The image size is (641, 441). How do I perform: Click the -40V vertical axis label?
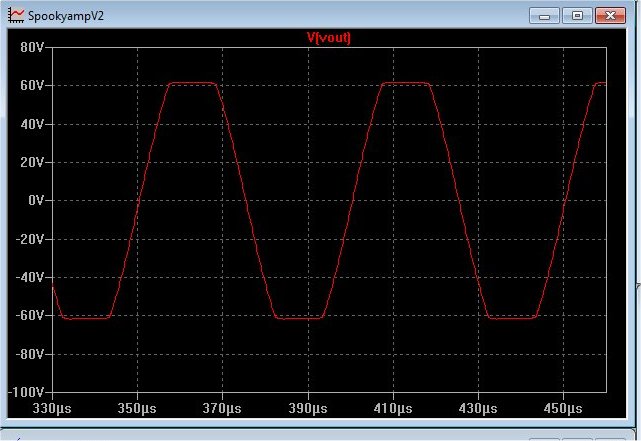pyautogui.click(x=29, y=278)
